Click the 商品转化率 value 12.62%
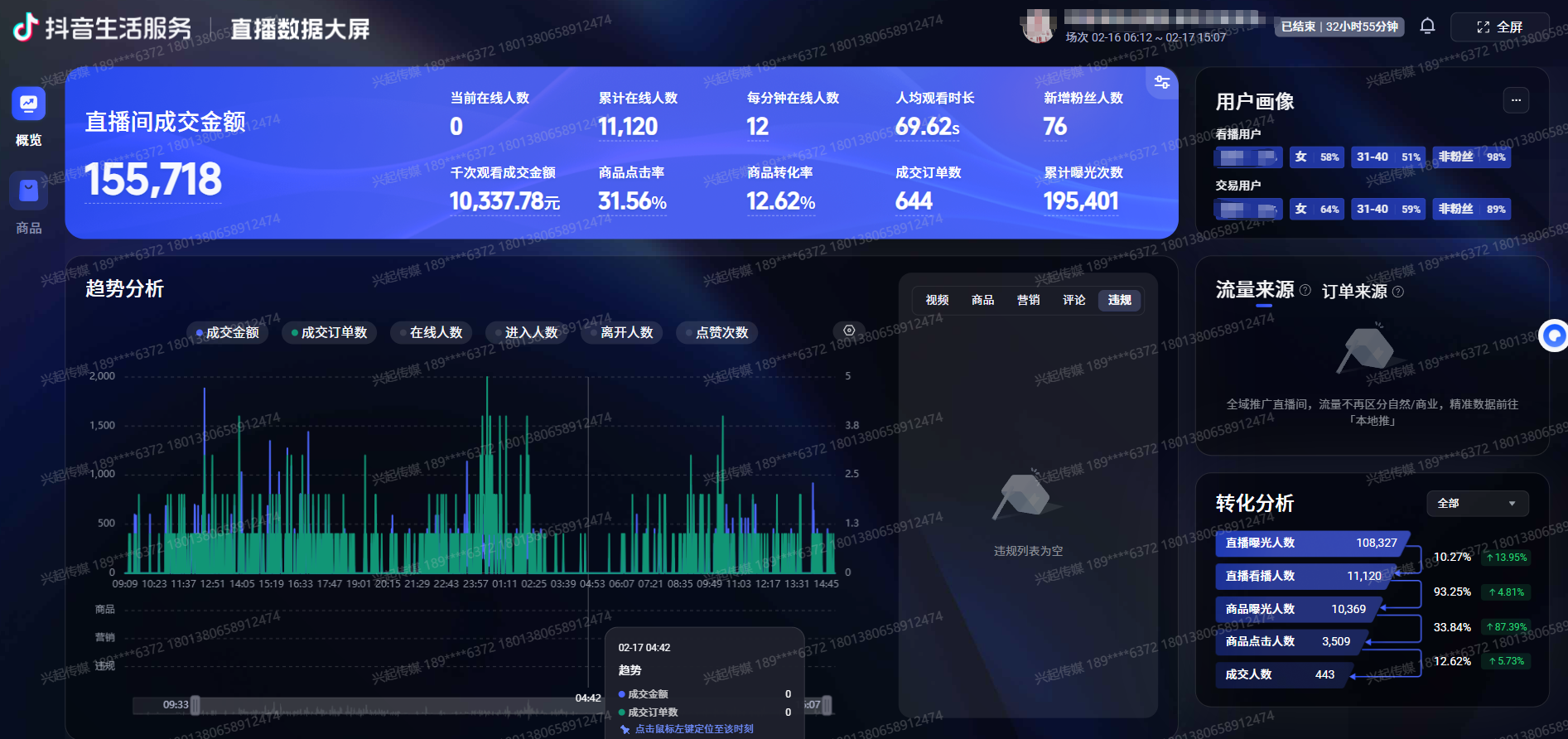The height and width of the screenshot is (739, 1568). [780, 201]
